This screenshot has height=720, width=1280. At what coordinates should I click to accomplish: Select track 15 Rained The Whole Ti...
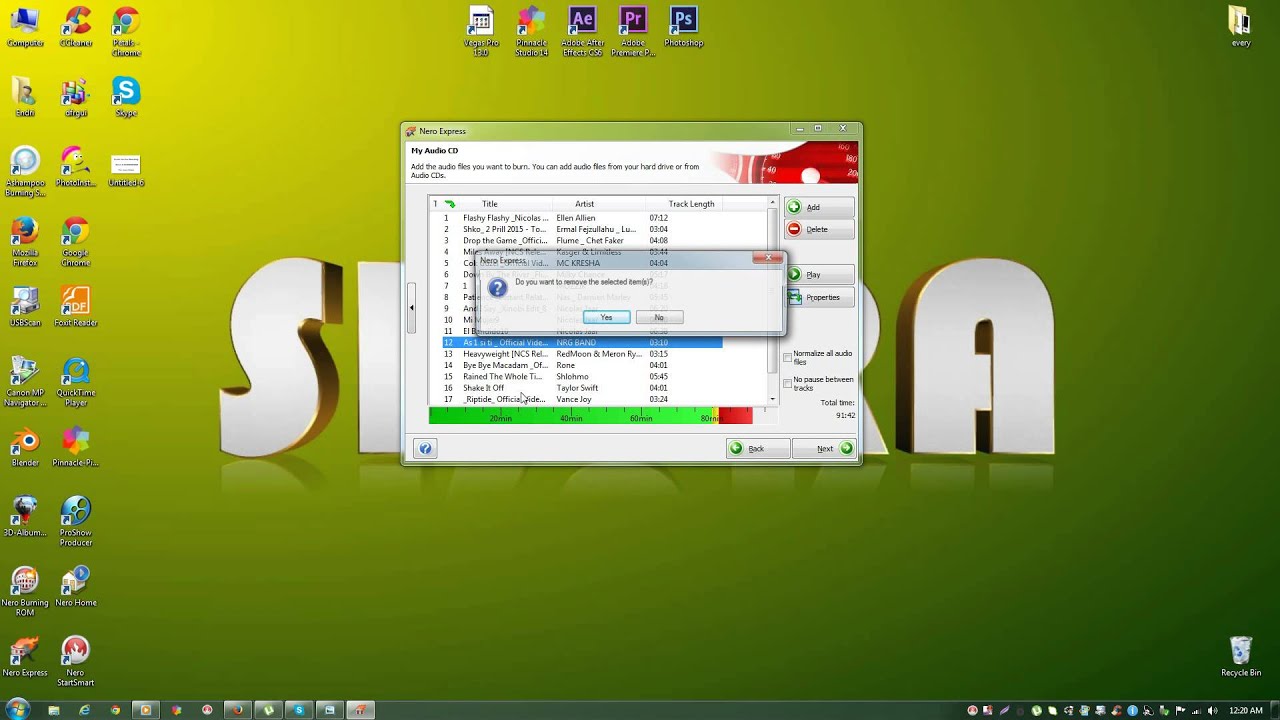pyautogui.click(x=582, y=376)
